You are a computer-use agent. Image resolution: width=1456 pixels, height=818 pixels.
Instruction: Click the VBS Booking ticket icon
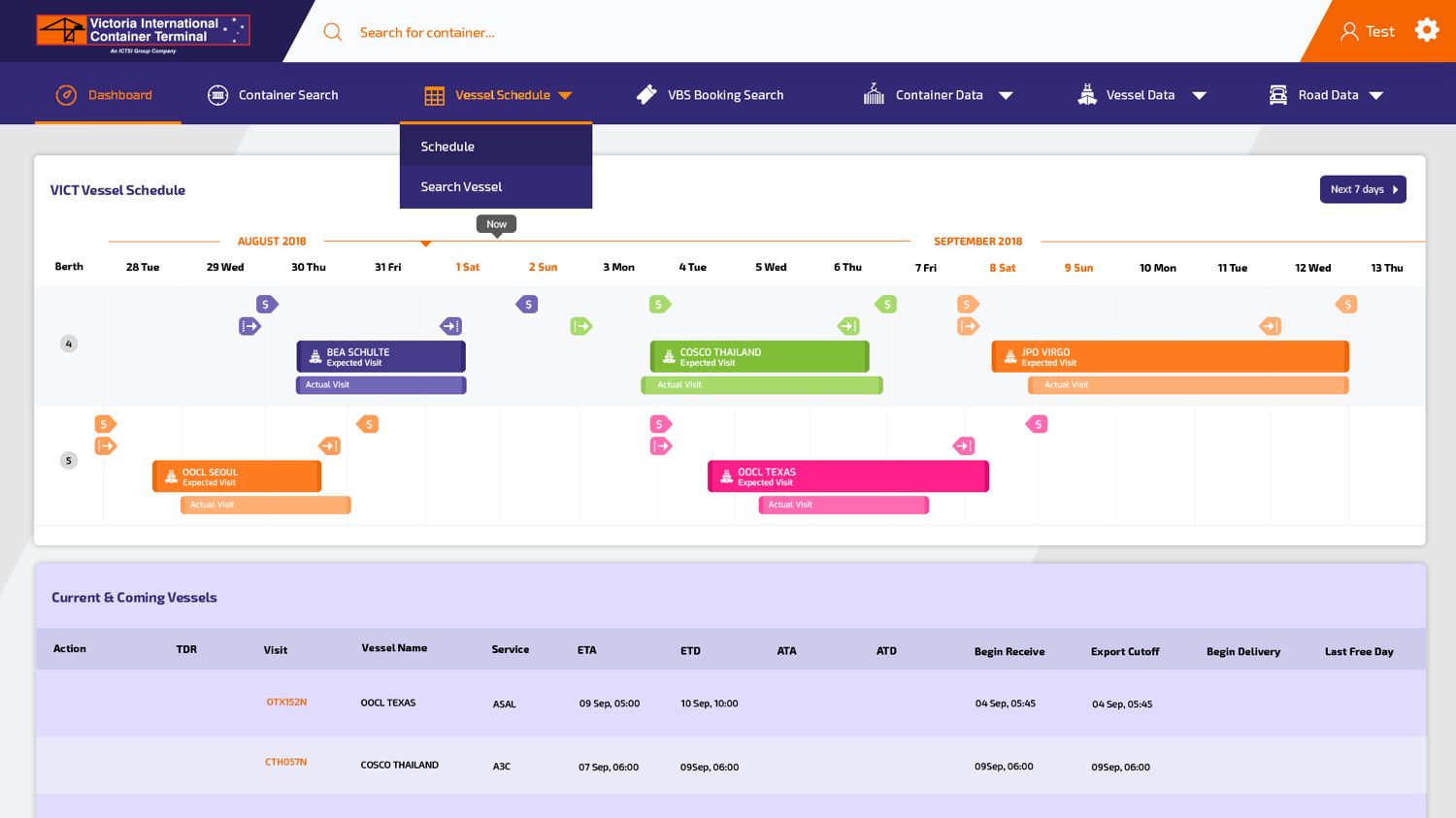pyautogui.click(x=646, y=95)
